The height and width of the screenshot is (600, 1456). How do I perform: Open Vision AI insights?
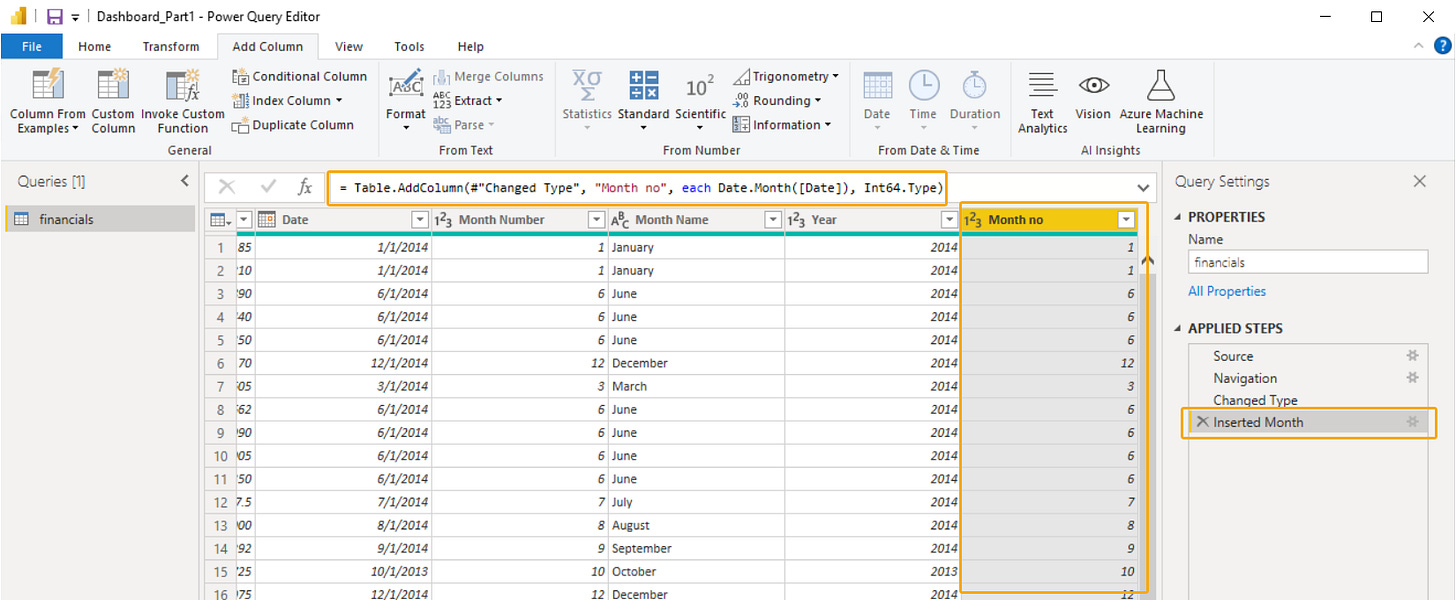click(1093, 98)
